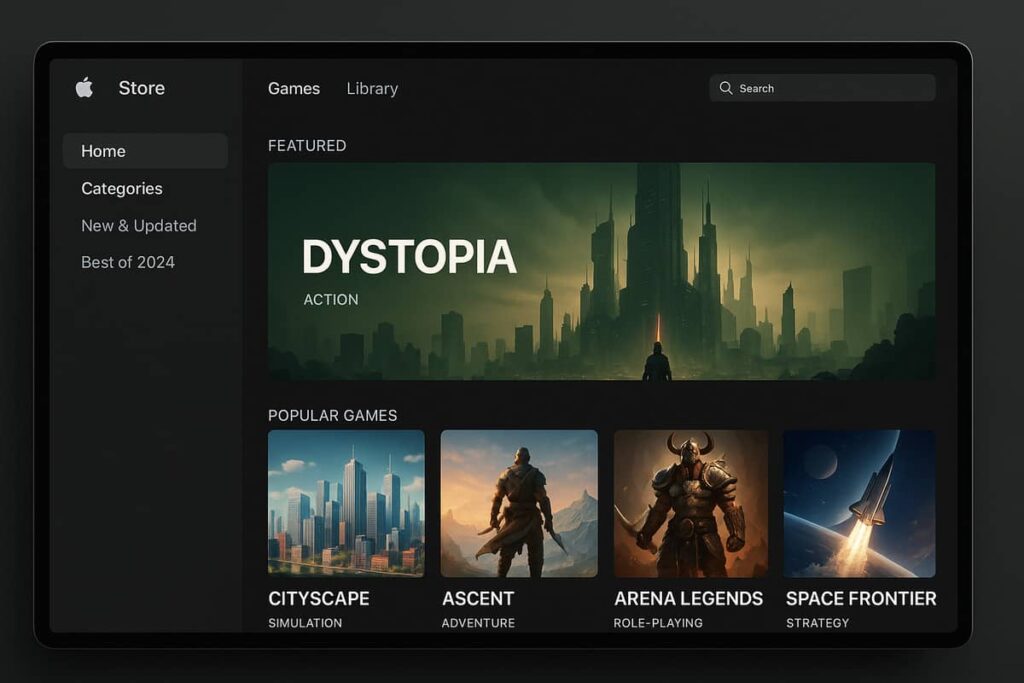Screen dimensions: 1024x683
Task: Open the Arena Legends game thumbnail
Action: coord(691,503)
